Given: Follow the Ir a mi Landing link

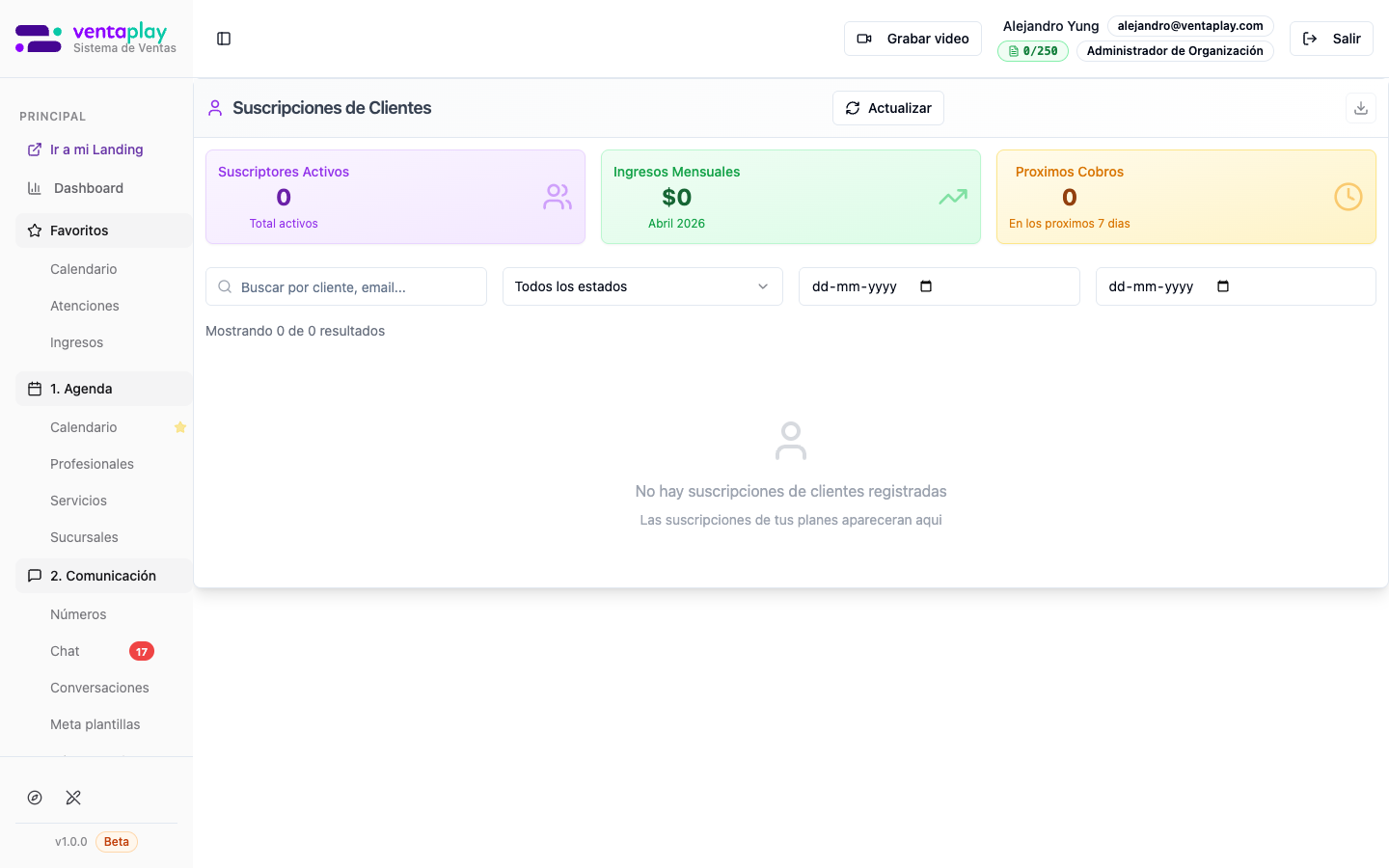Looking at the screenshot, I should click(x=96, y=149).
